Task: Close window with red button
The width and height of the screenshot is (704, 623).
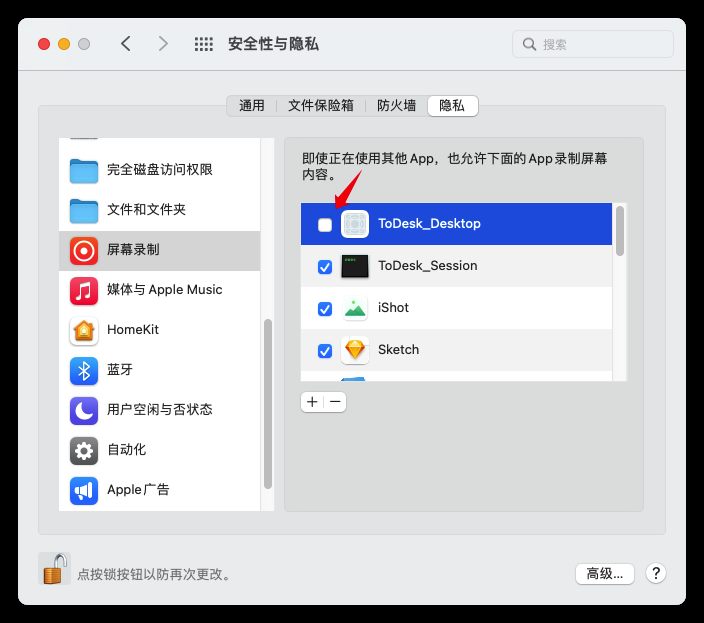Action: (44, 44)
